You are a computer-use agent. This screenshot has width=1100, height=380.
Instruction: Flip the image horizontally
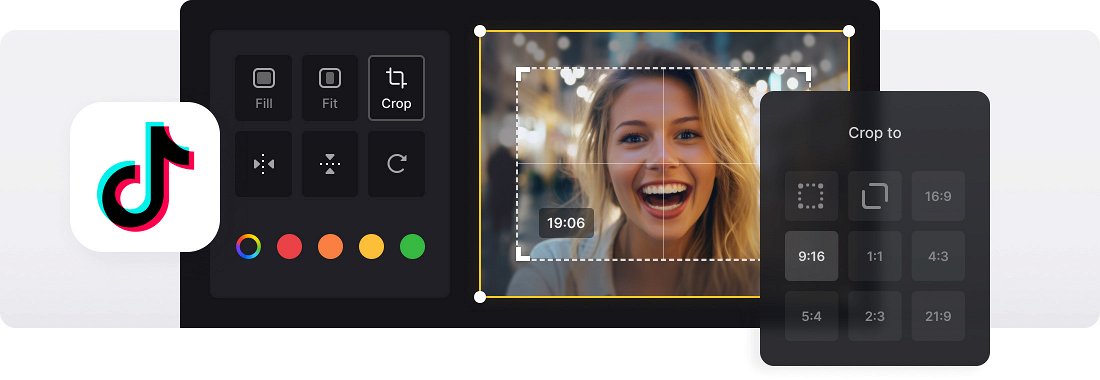263,164
